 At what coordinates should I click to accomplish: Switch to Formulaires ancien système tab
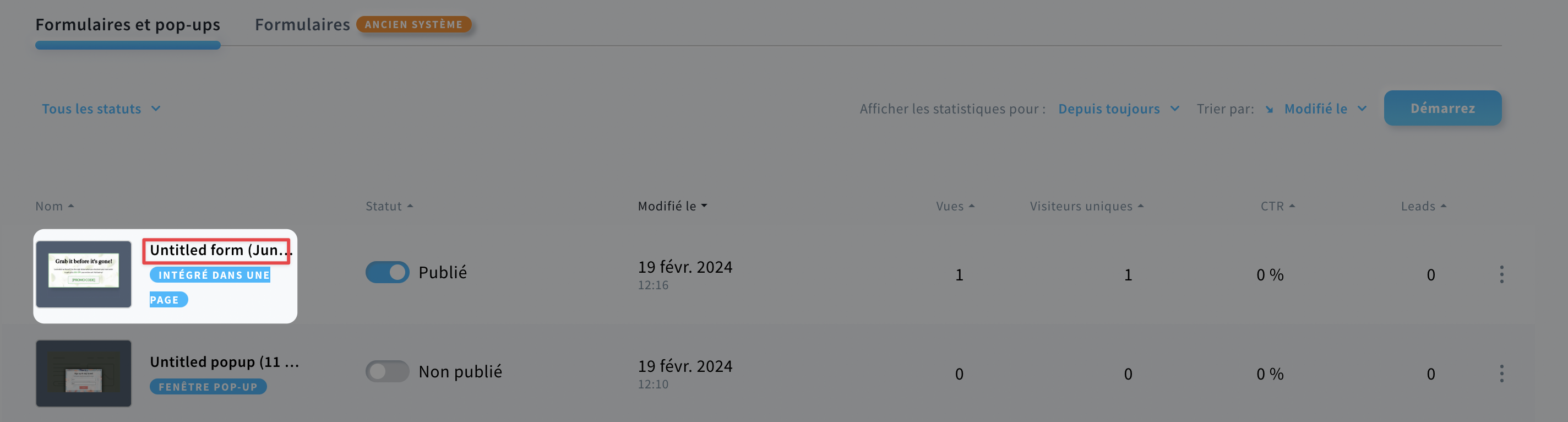tap(363, 25)
